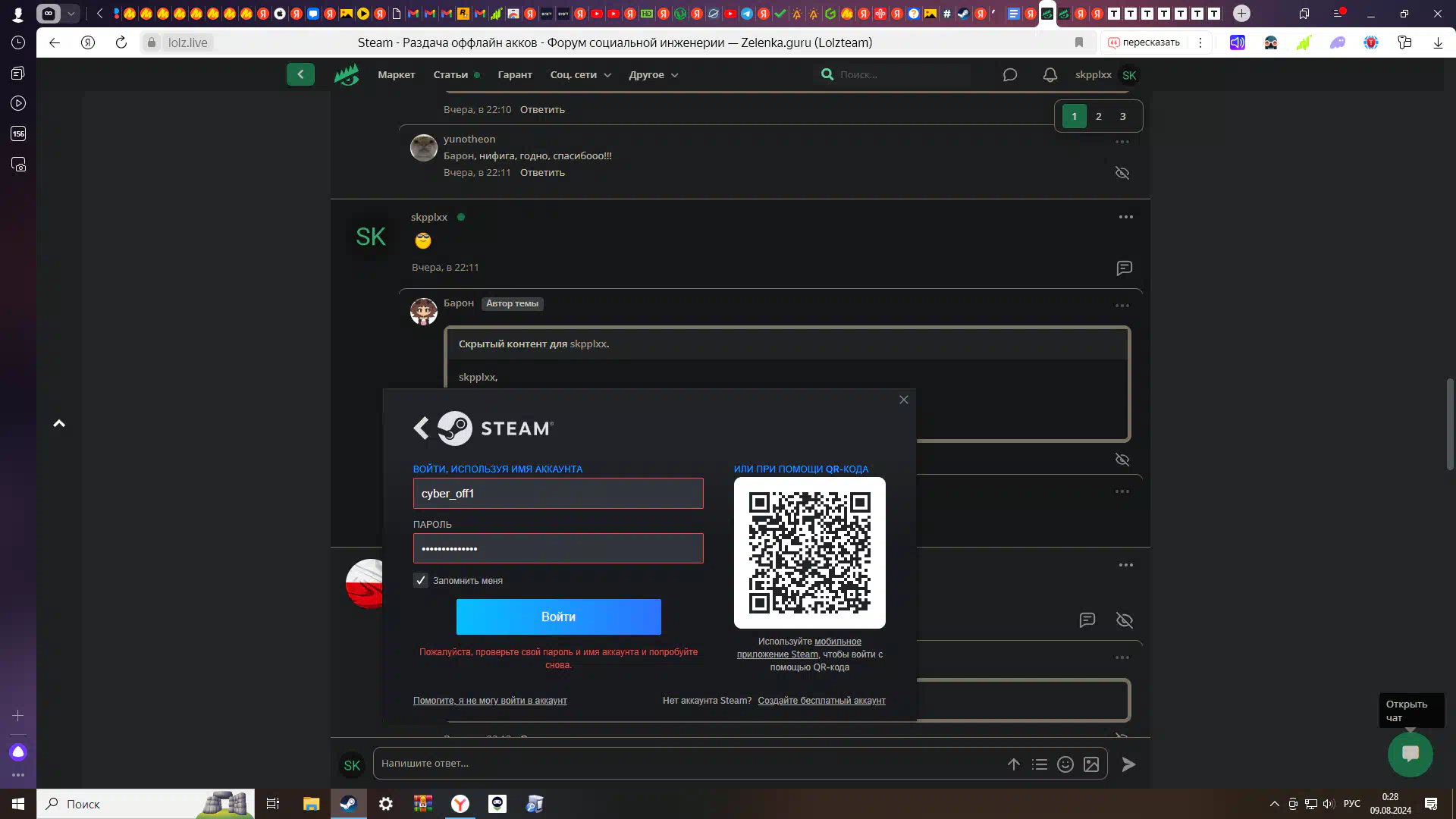Viewport: 1456px width, 819px height.
Task: Close the Steam login dialog
Action: pyautogui.click(x=903, y=400)
